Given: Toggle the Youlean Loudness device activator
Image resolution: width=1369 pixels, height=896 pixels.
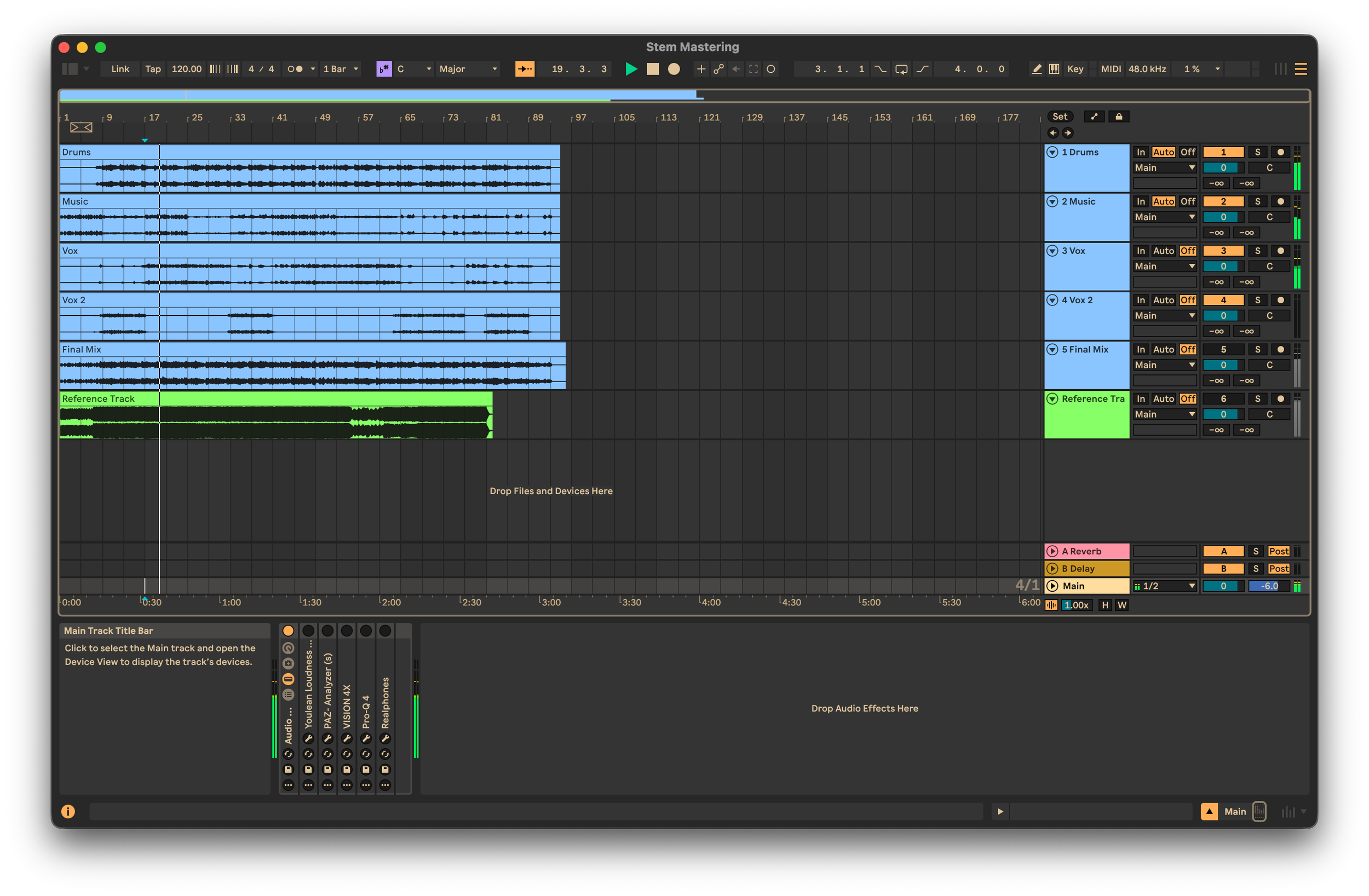Looking at the screenshot, I should pyautogui.click(x=308, y=631).
